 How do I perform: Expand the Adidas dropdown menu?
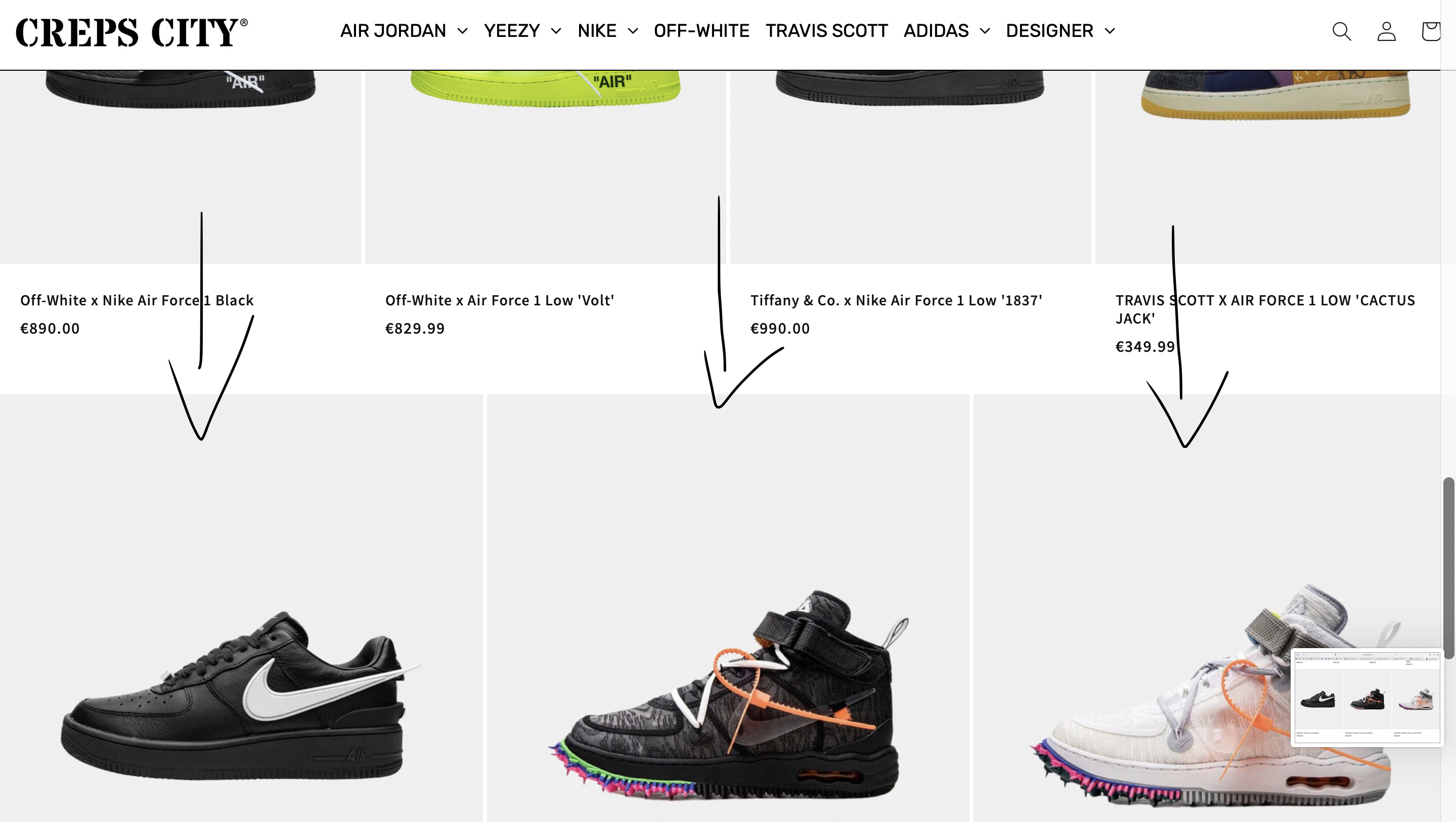point(947,30)
